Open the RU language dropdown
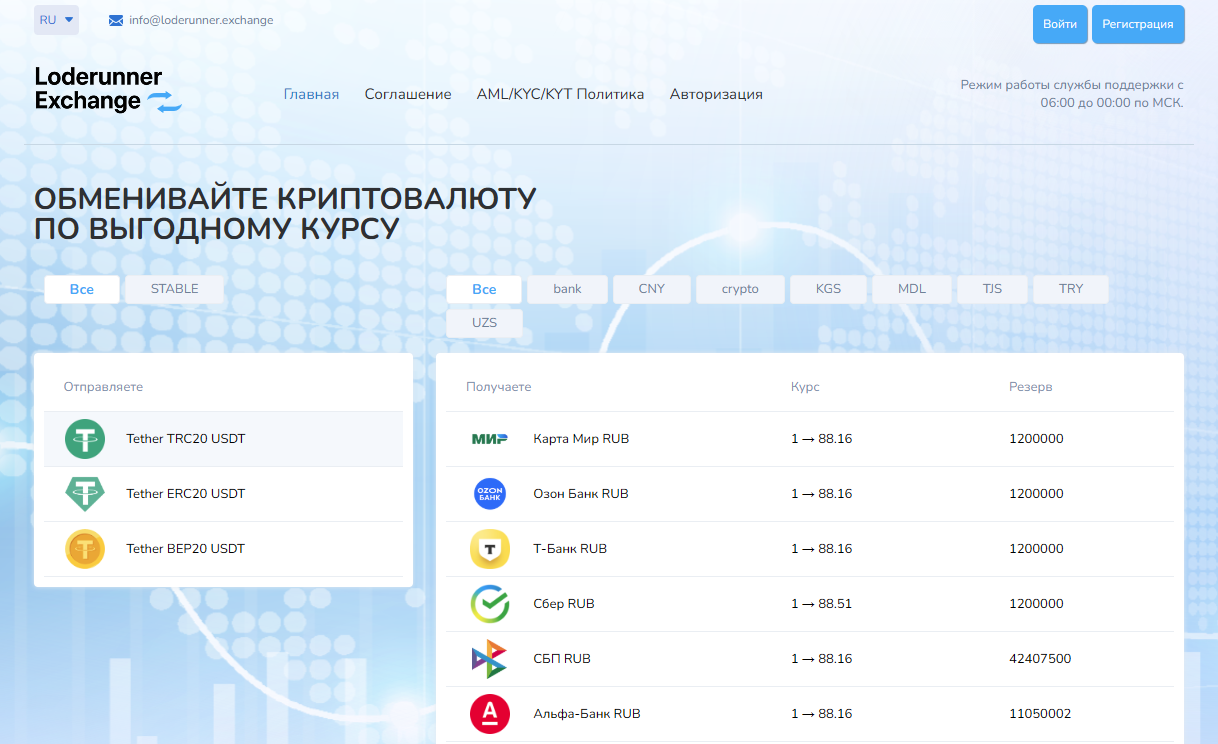 [56, 20]
